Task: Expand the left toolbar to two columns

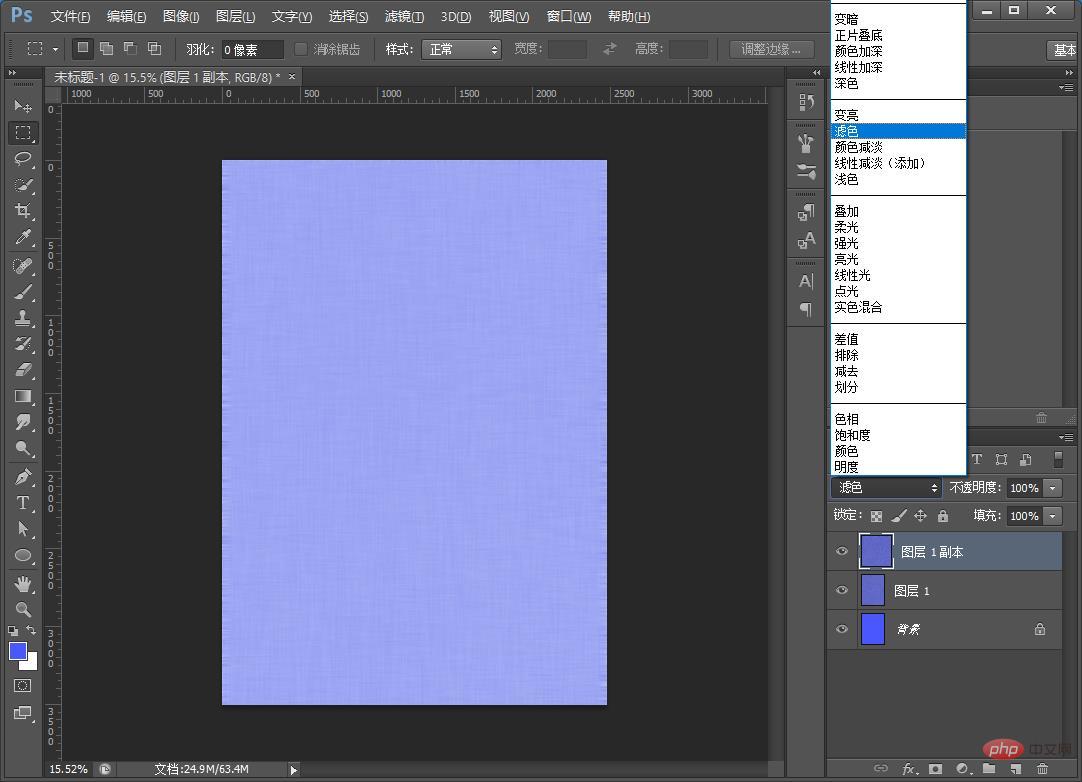Action: (x=12, y=72)
